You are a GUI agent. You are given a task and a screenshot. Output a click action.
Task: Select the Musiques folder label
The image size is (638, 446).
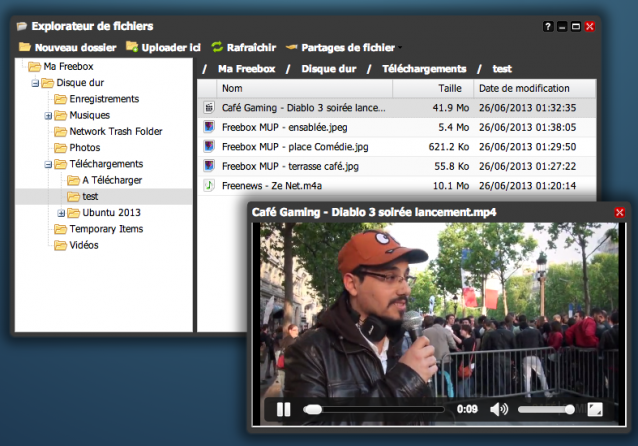[x=90, y=115]
